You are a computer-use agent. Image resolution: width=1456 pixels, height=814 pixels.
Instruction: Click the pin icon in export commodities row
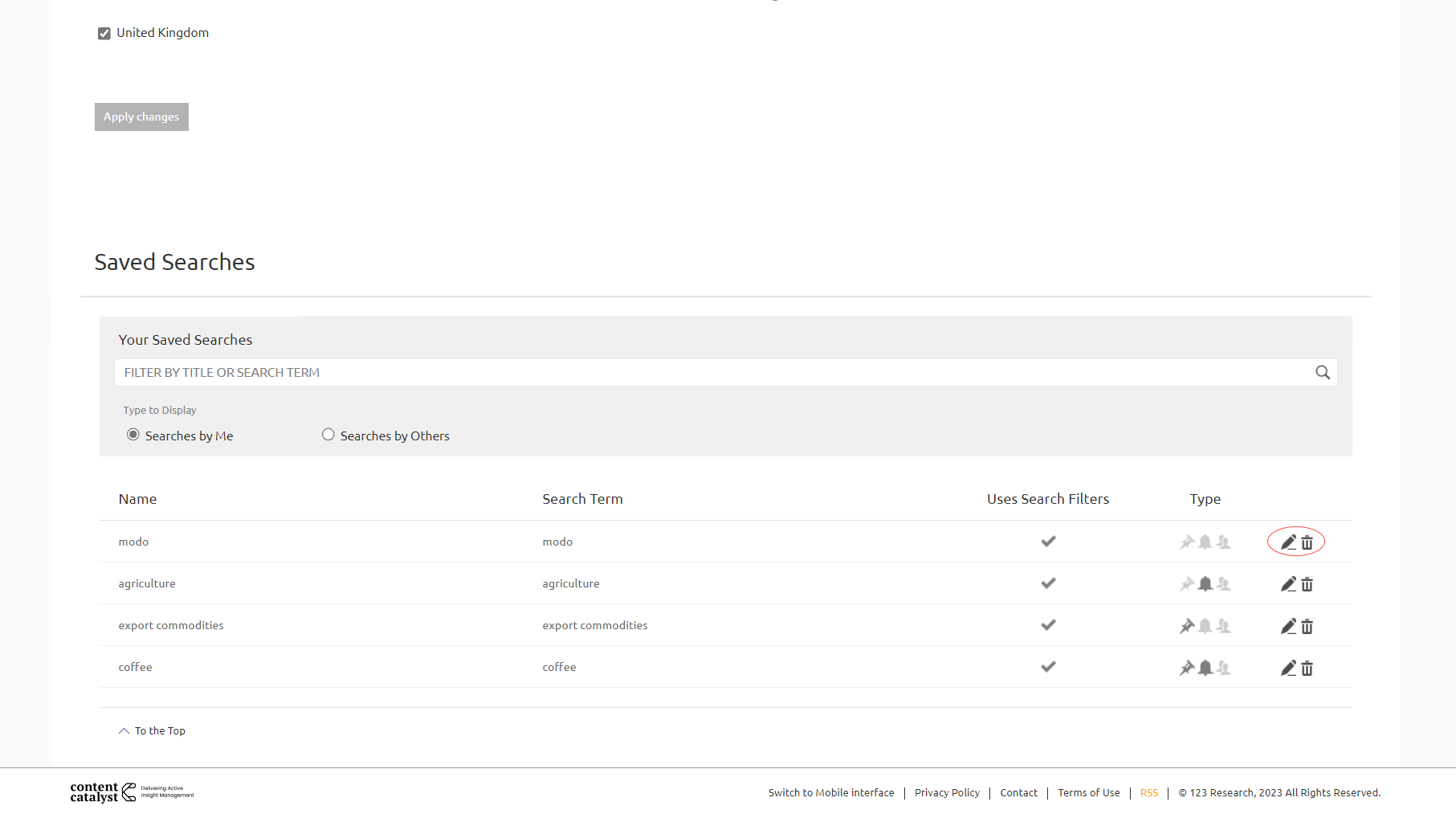tap(1186, 626)
